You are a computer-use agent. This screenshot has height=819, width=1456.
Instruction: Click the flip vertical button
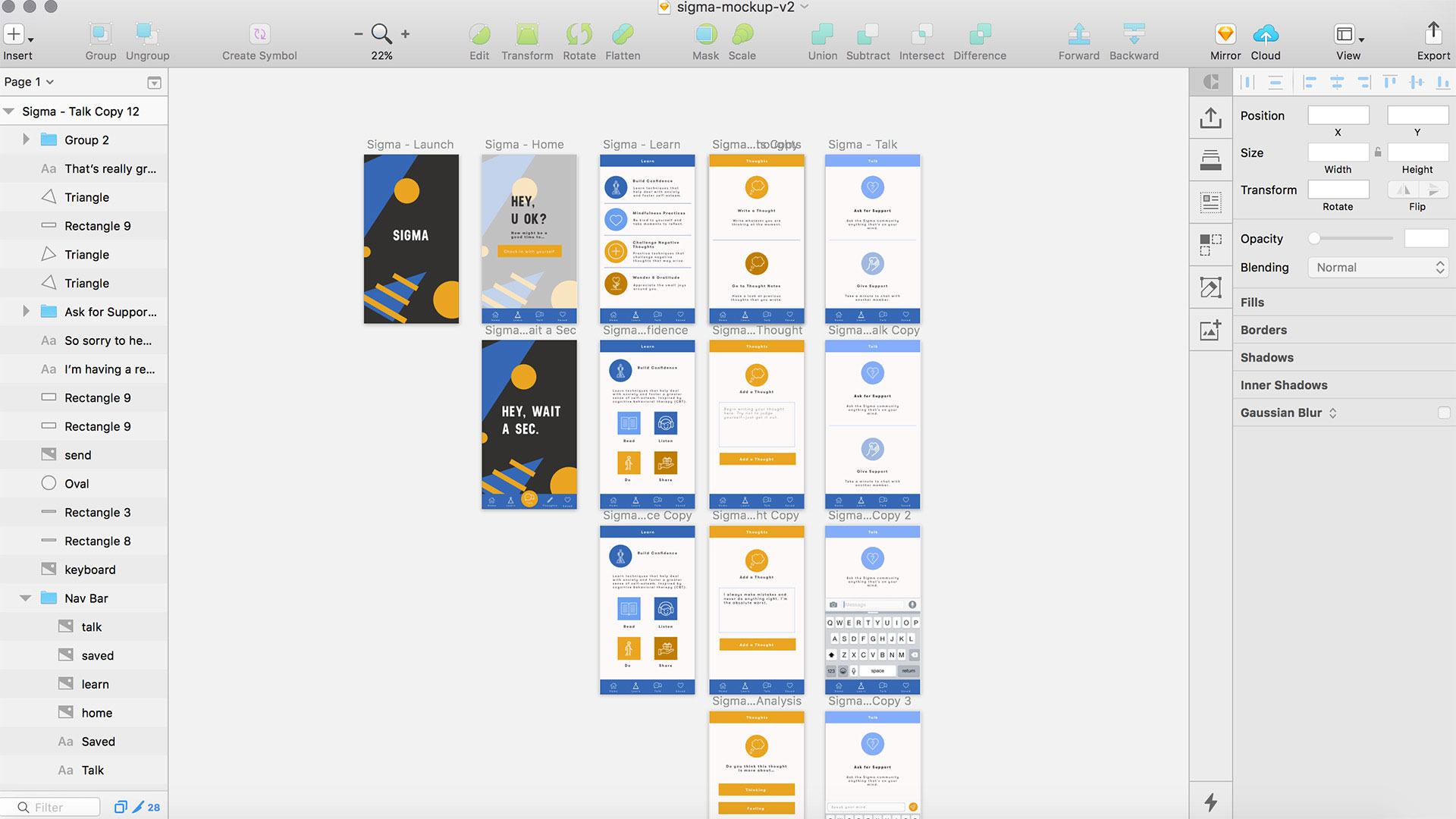pos(1433,190)
